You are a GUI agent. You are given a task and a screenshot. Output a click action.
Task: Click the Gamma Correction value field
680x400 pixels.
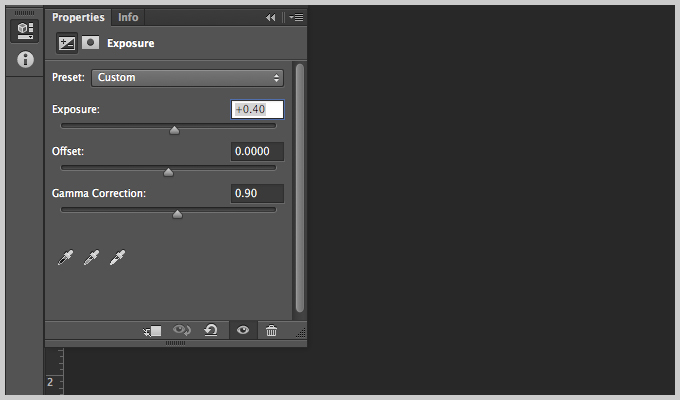click(x=258, y=193)
